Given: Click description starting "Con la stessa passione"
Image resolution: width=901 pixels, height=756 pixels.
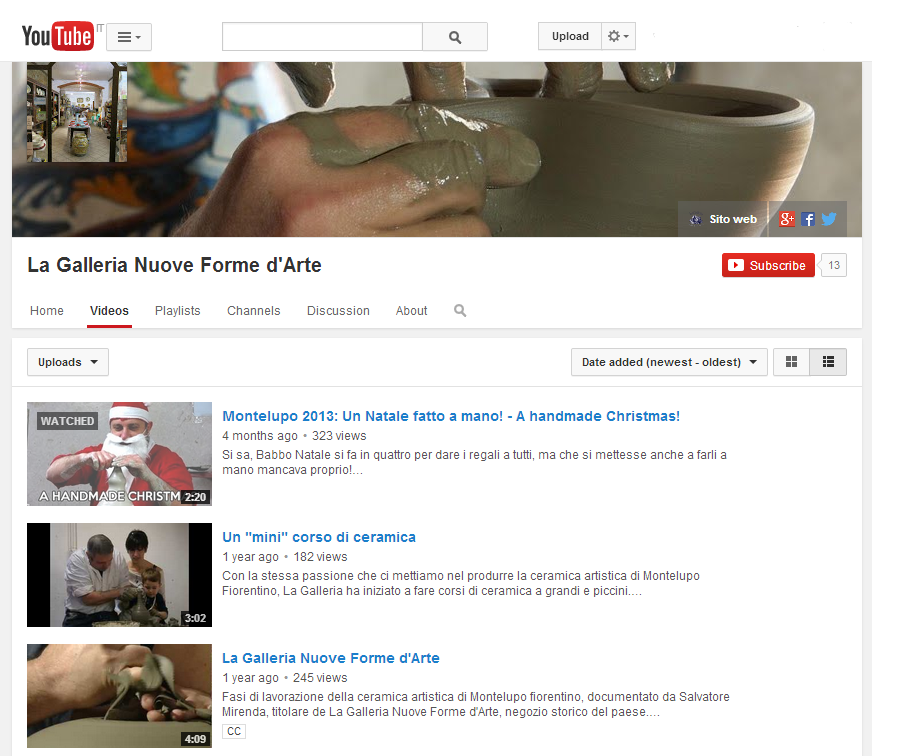Looking at the screenshot, I should [x=461, y=583].
